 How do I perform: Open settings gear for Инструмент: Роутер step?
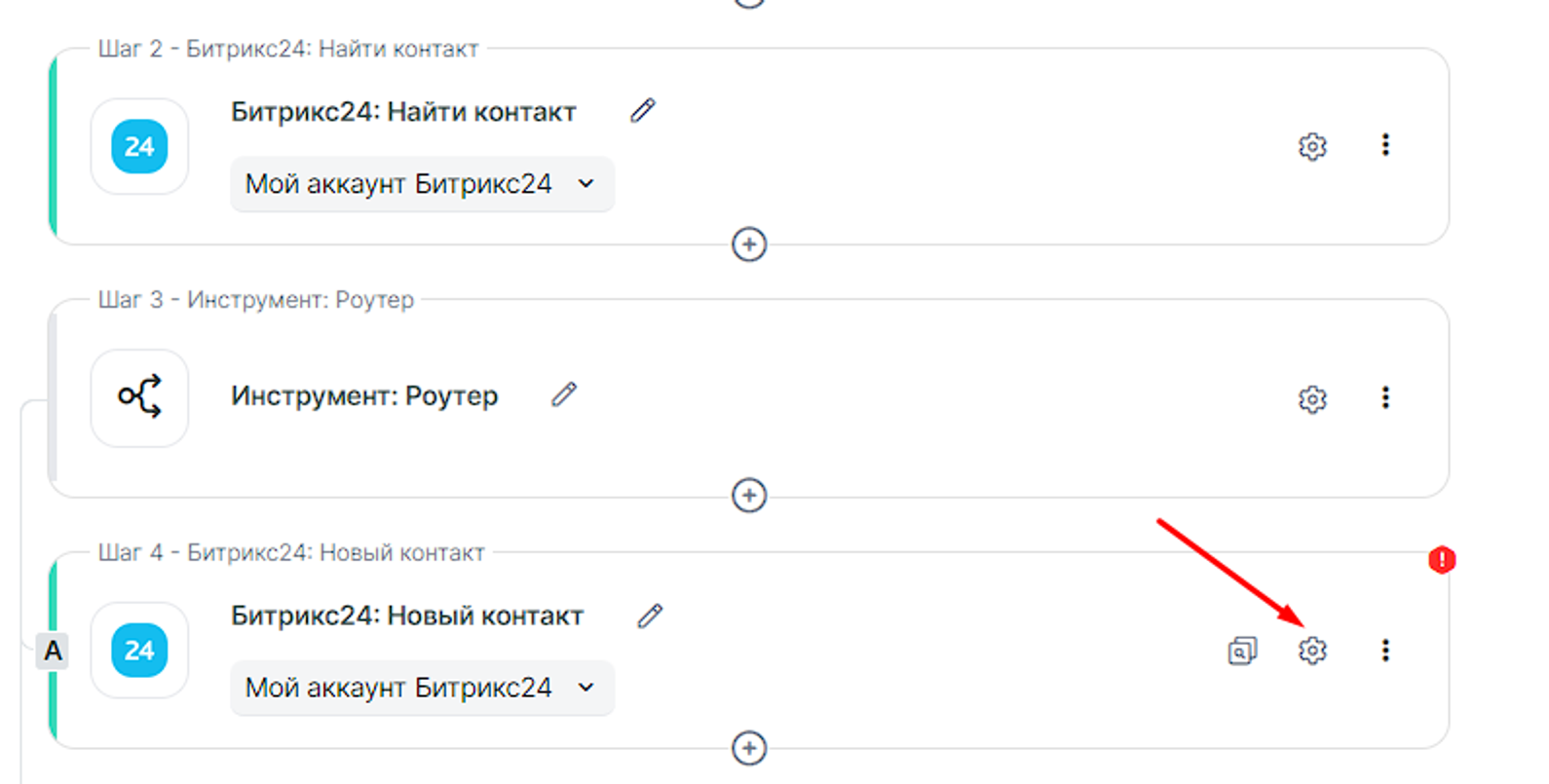coord(1312,398)
